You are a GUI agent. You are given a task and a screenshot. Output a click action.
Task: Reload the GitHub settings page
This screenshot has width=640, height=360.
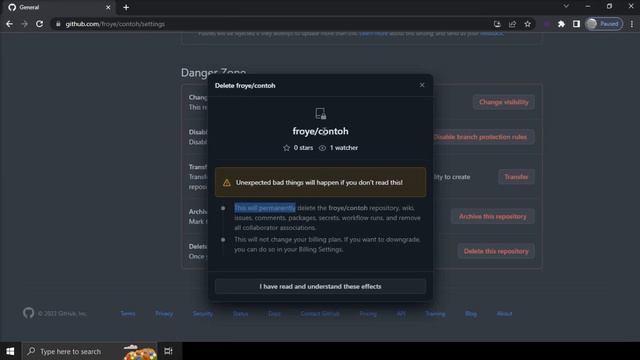click(x=40, y=24)
